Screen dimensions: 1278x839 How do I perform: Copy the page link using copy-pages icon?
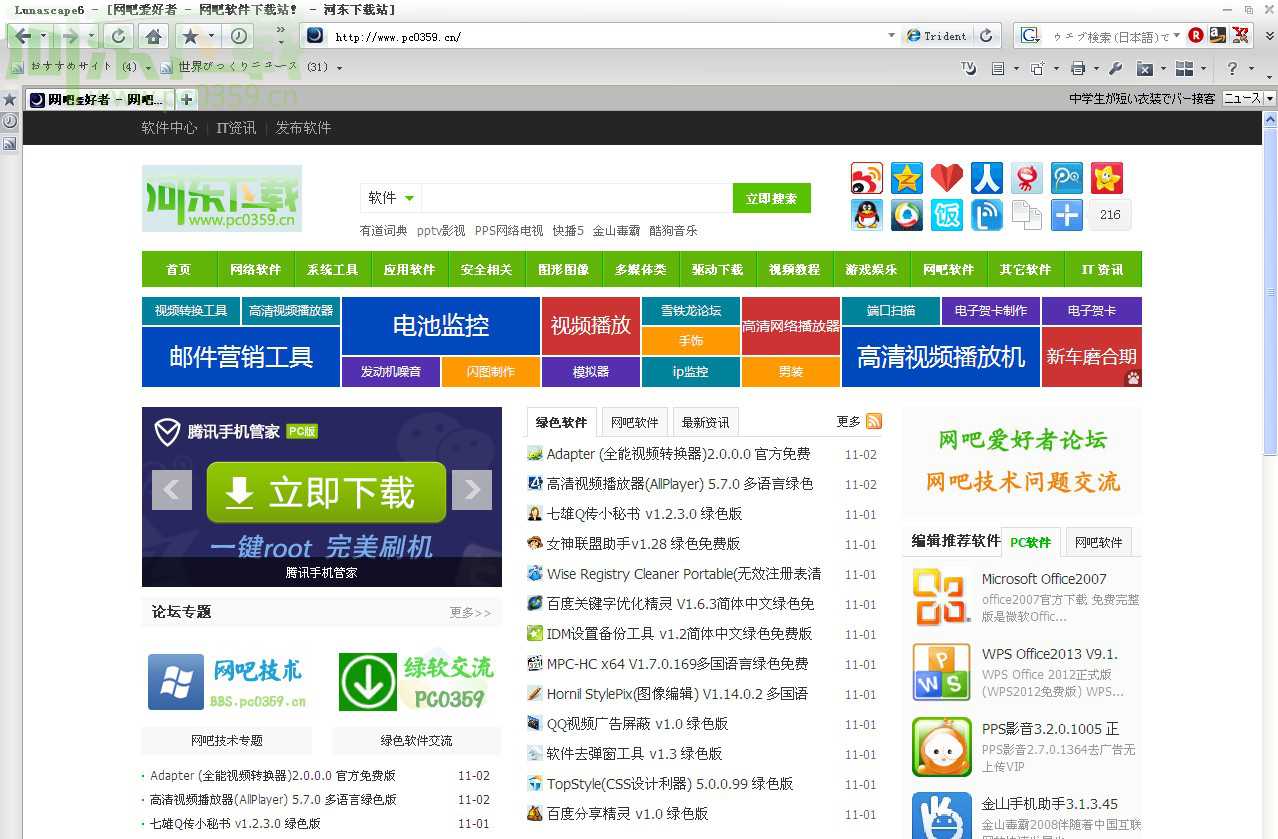point(1026,215)
